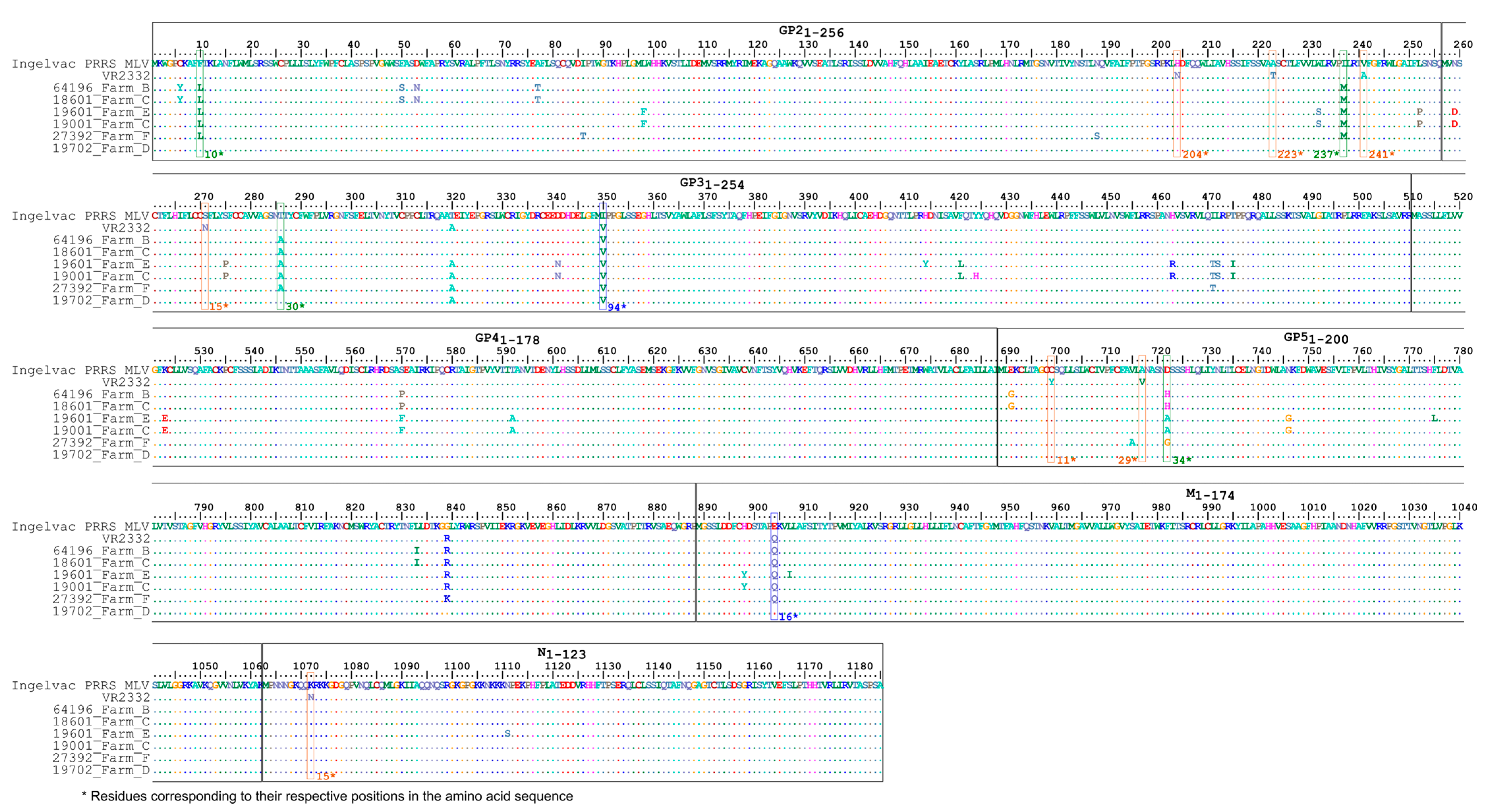Click the blue 16* marker in M protein

tap(788, 617)
